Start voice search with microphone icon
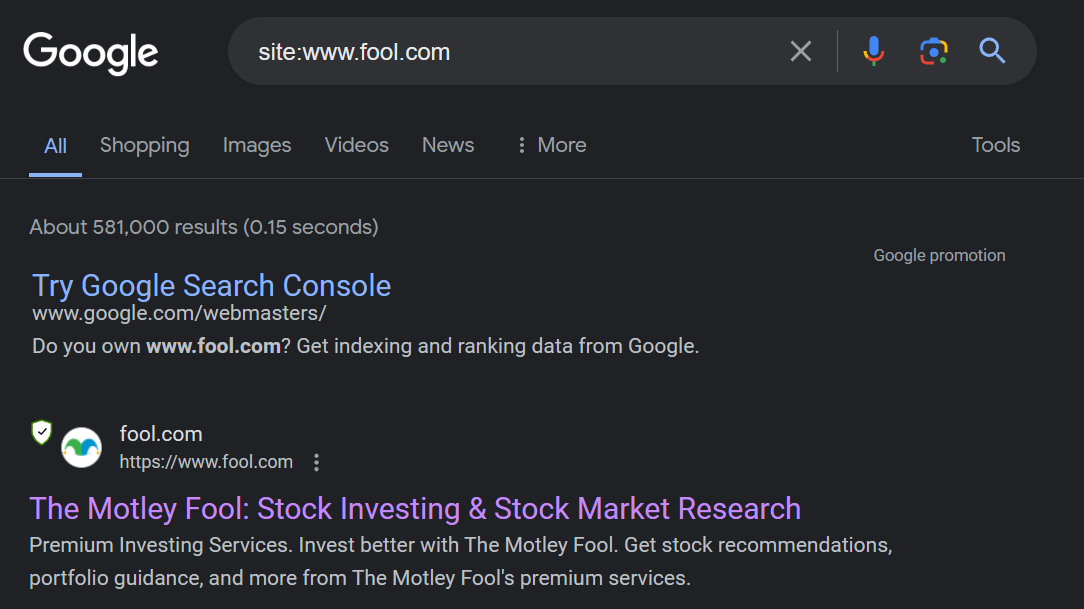 tap(874, 51)
